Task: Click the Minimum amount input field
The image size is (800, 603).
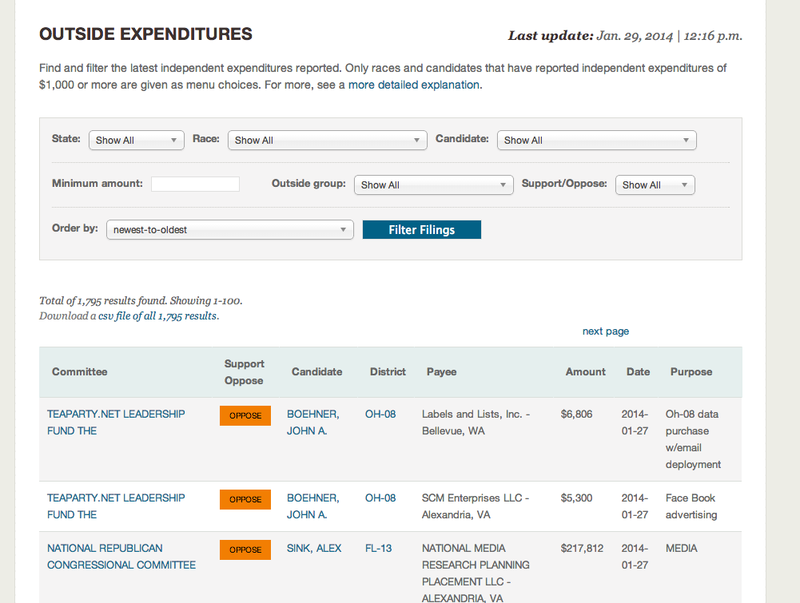Action: pos(195,184)
